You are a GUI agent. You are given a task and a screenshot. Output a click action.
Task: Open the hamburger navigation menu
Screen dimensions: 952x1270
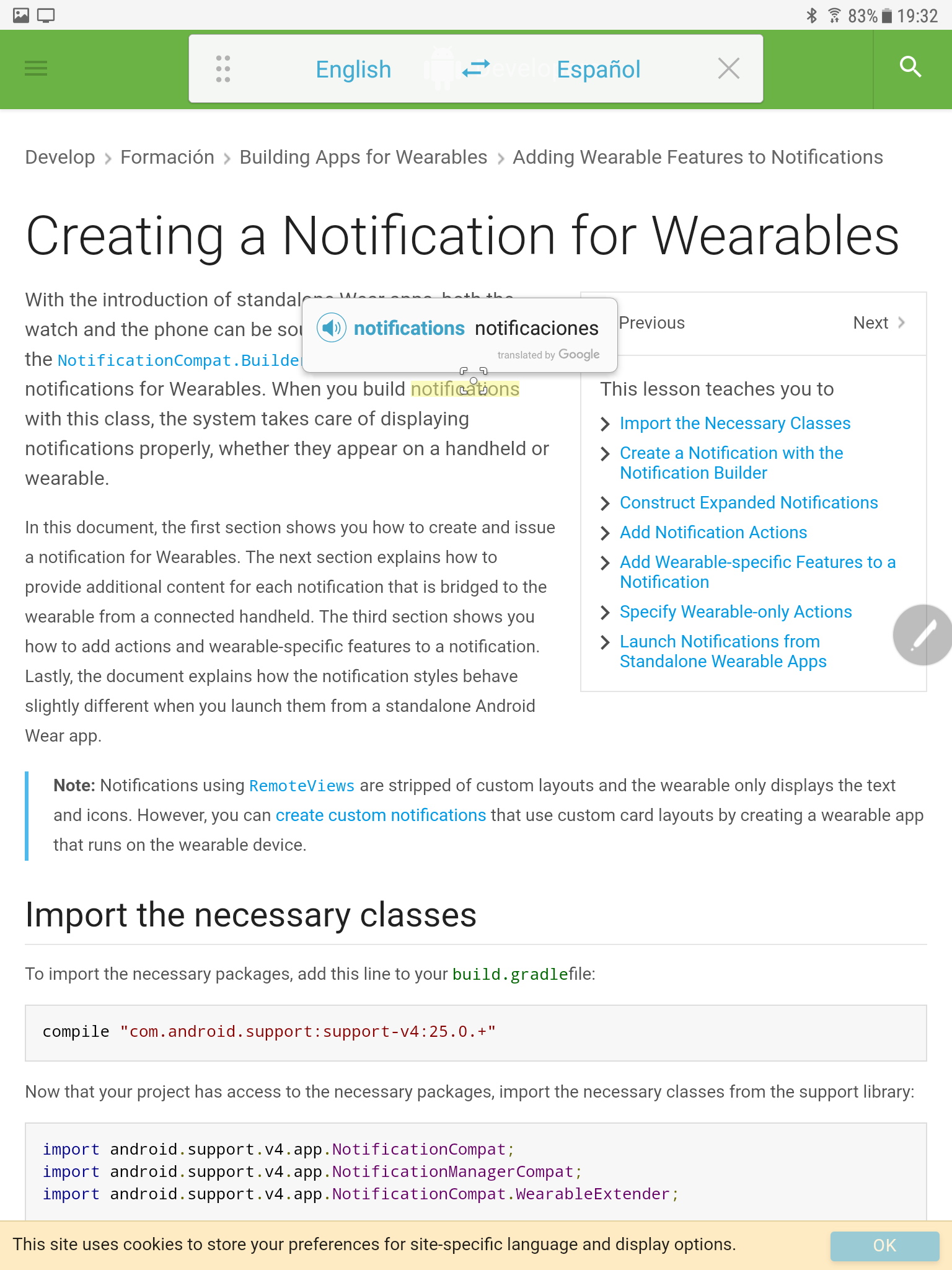coord(36,68)
